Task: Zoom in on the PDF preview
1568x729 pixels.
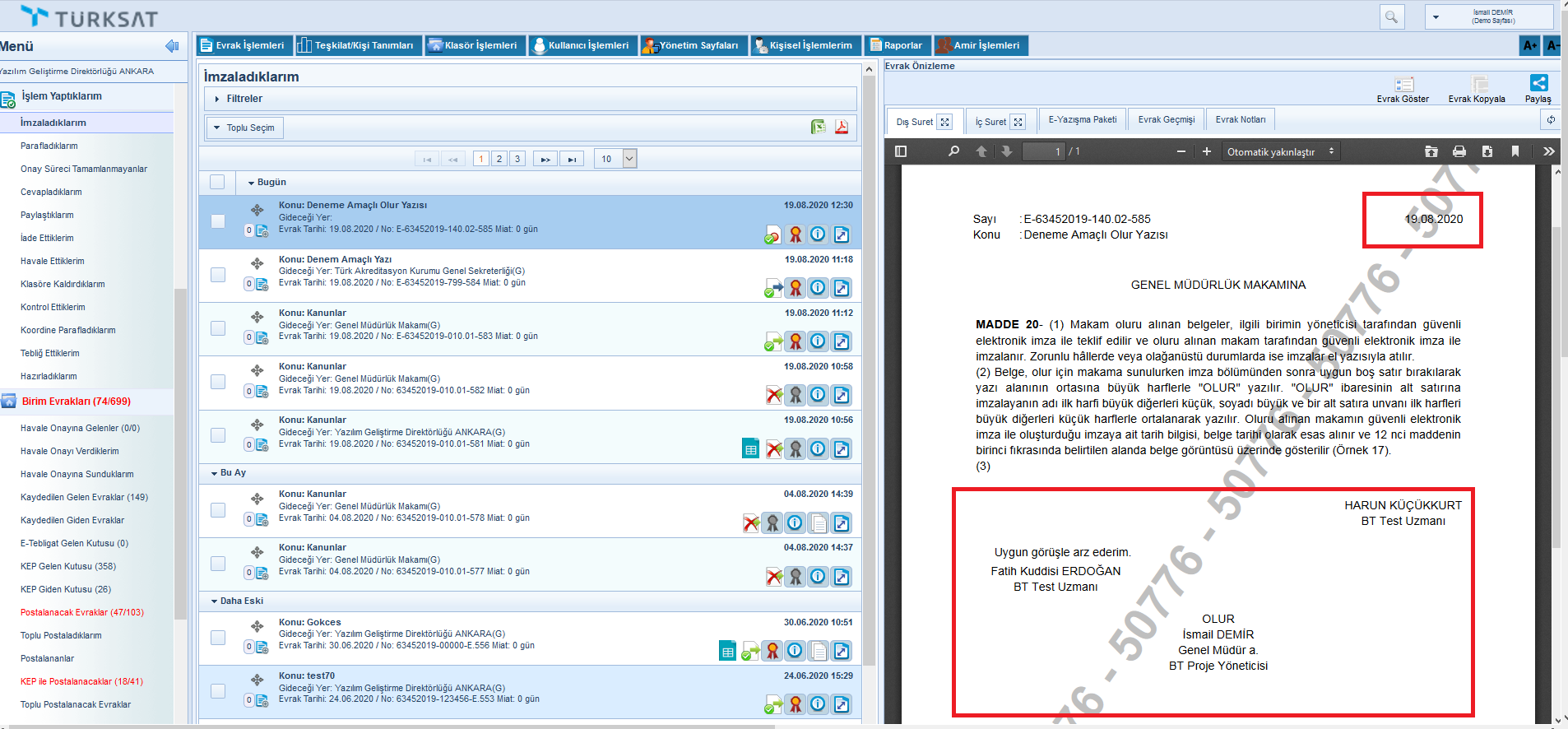Action: coord(1207,151)
